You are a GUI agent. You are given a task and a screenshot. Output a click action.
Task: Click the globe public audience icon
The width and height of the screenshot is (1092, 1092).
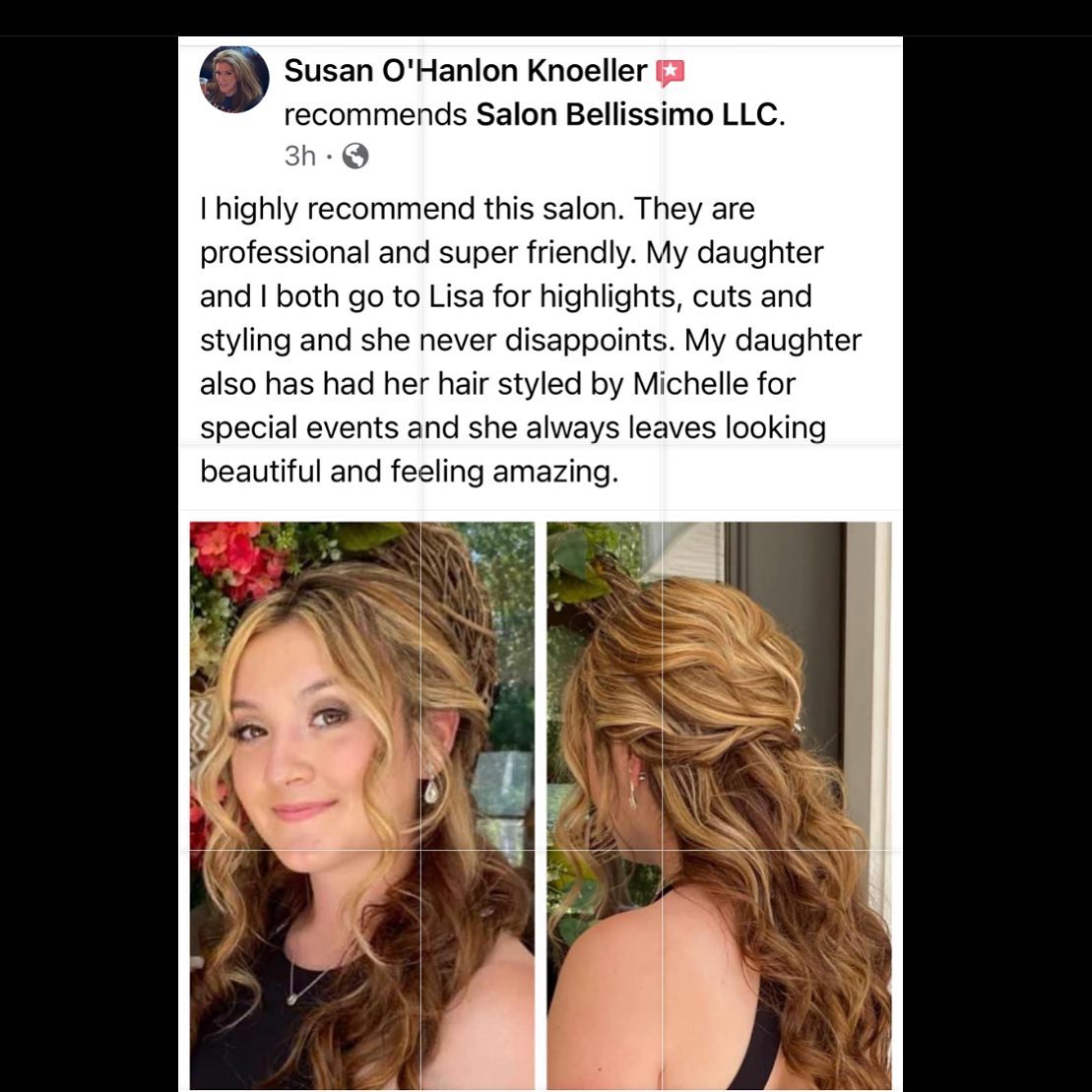pyautogui.click(x=355, y=156)
